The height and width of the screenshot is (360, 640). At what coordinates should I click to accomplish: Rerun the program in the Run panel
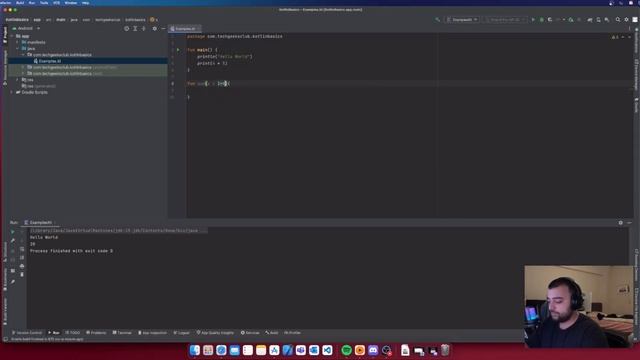(13, 232)
